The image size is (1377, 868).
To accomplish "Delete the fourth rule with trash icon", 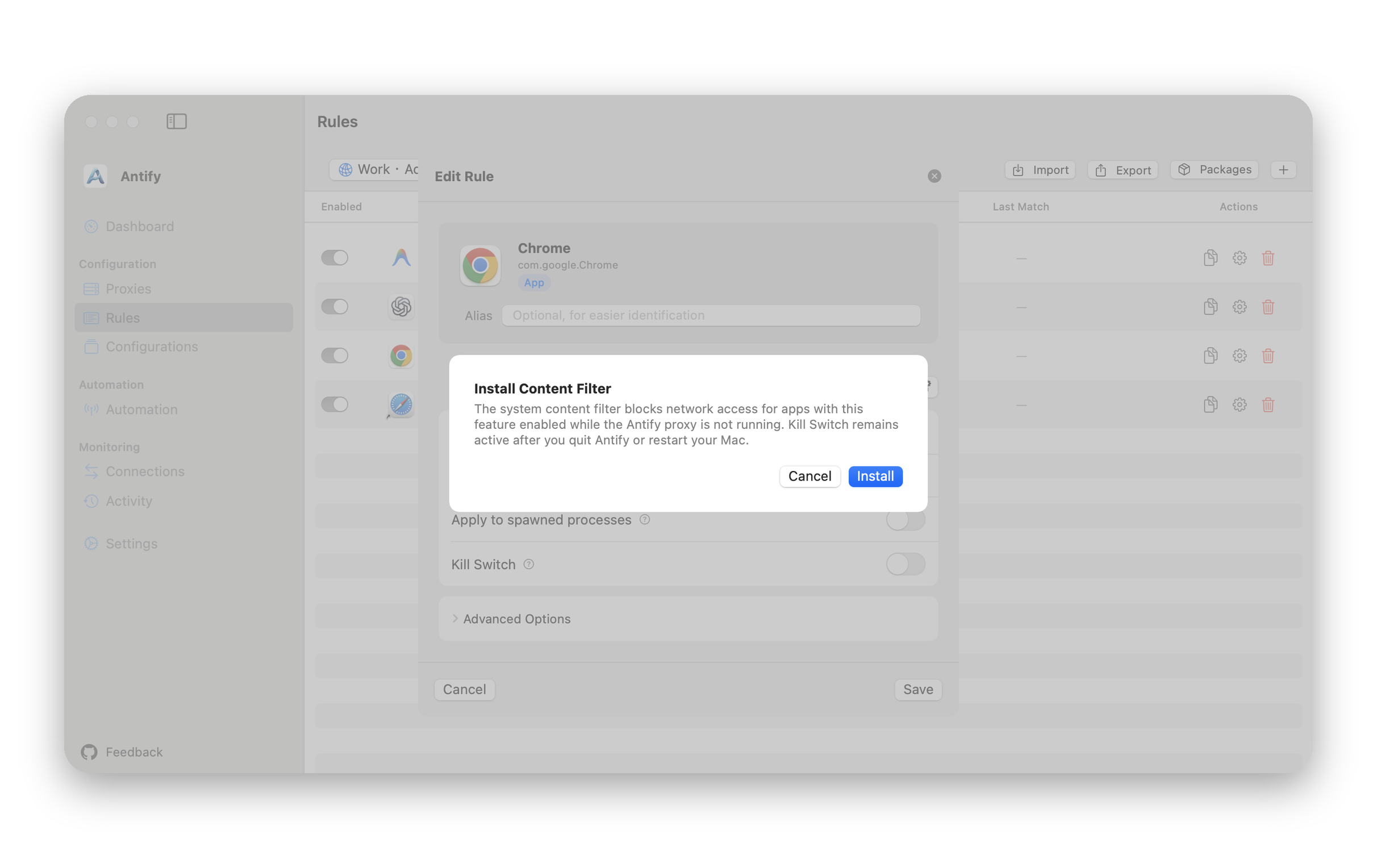I will pos(1268,405).
